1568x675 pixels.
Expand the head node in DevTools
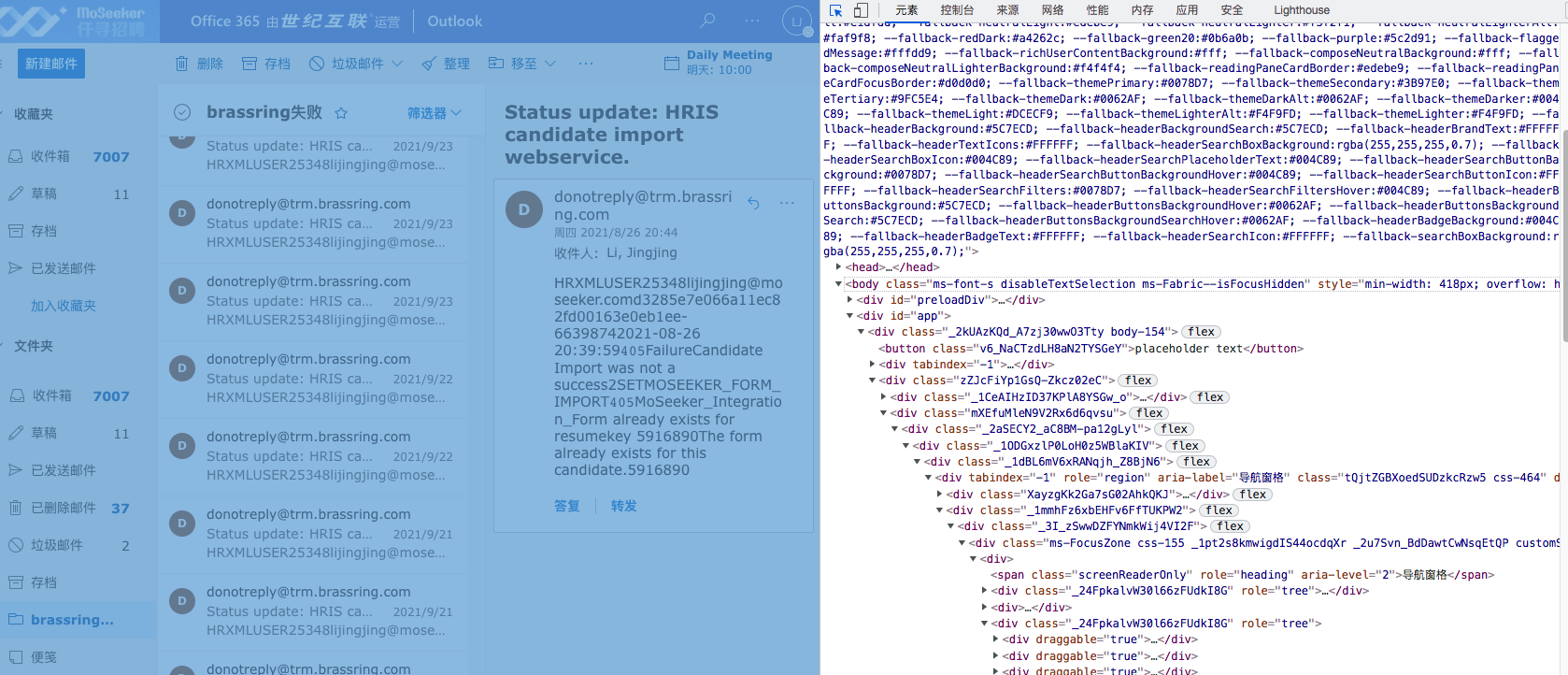click(x=838, y=267)
